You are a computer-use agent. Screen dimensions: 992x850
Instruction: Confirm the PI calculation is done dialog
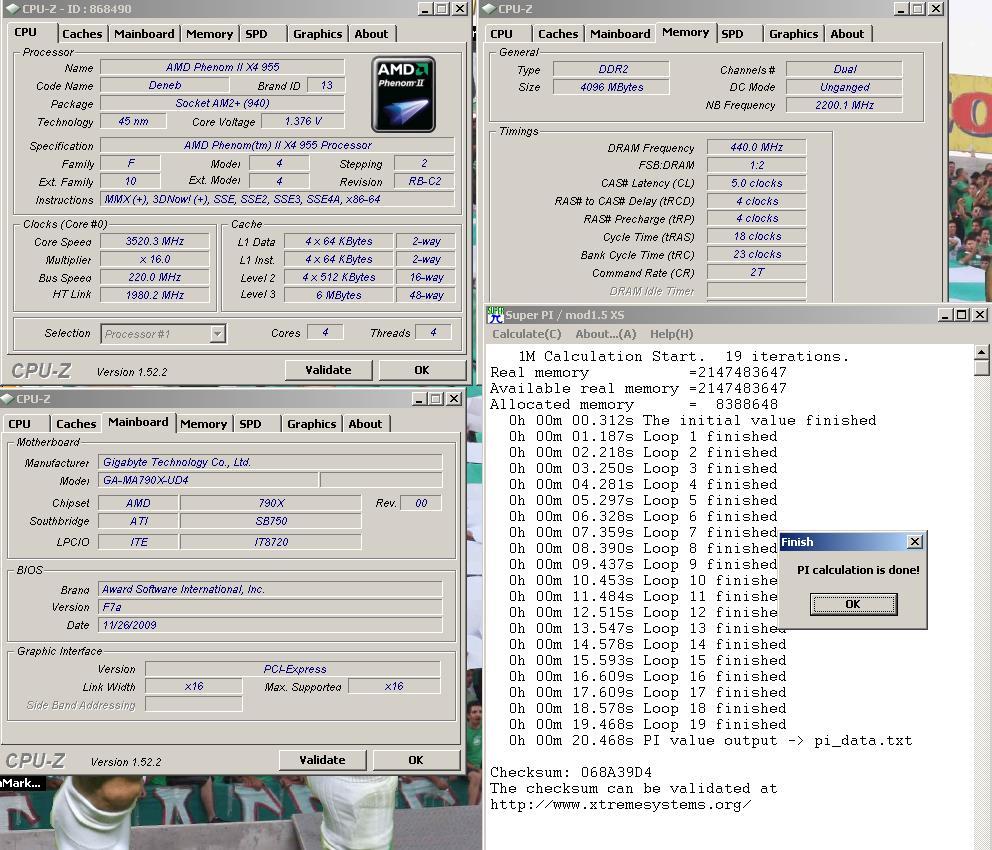click(853, 604)
